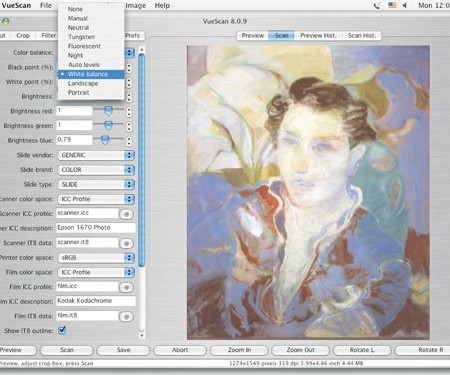Switch to the Prefs tab
Image resolution: width=450 pixels, height=375 pixels.
[134, 35]
